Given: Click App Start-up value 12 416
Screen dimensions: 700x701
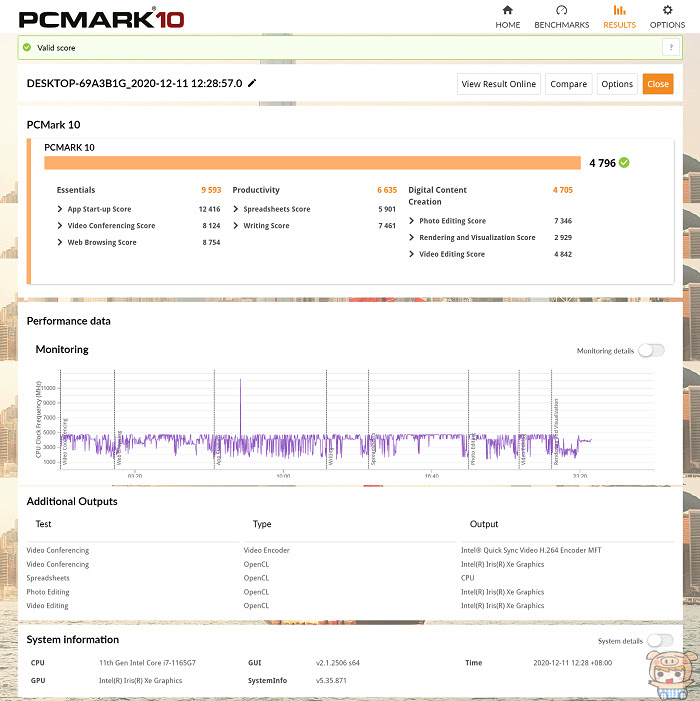Looking at the screenshot, I should pyautogui.click(x=209, y=209).
